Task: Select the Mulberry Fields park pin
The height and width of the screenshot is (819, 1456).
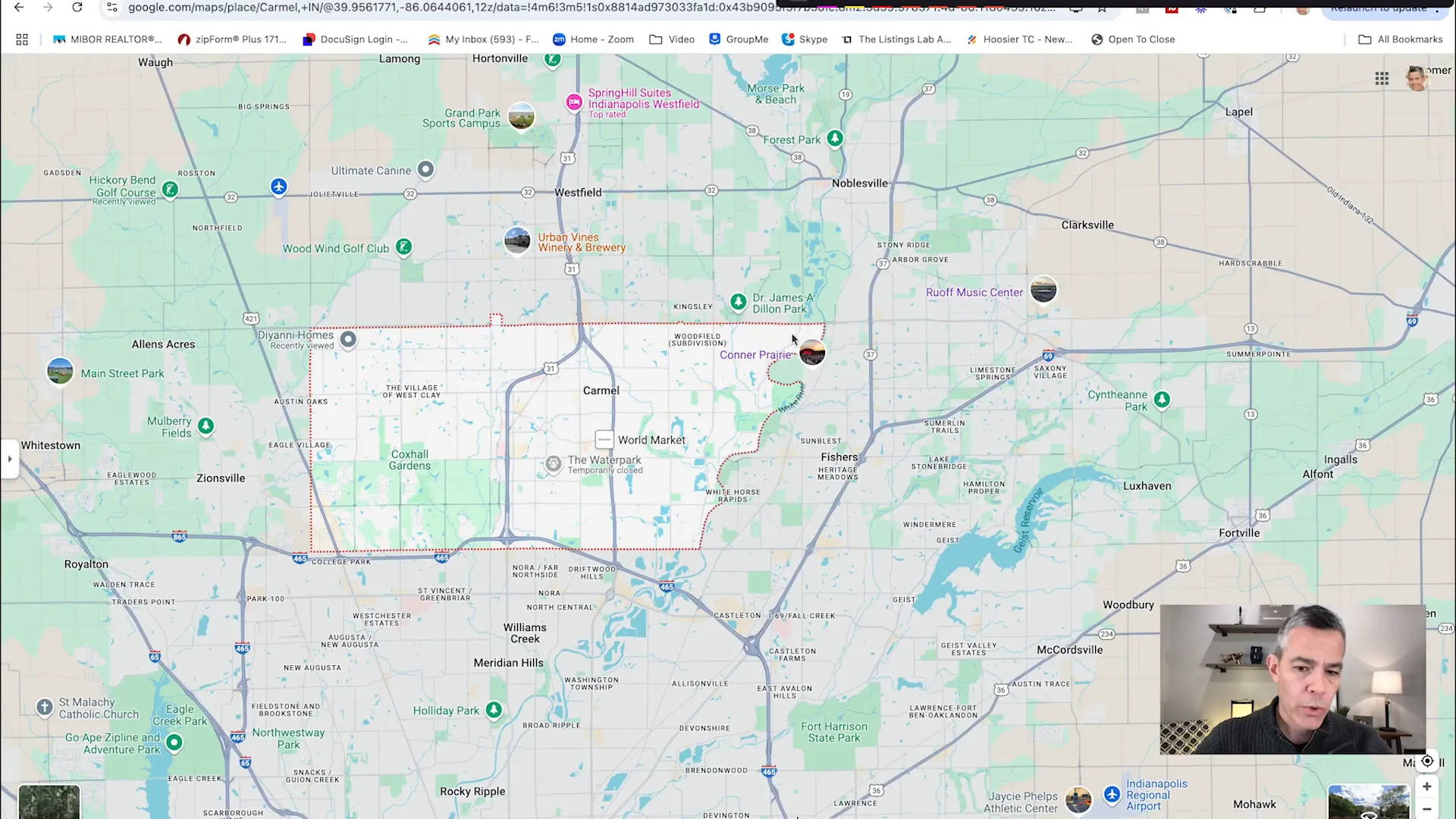Action: pyautogui.click(x=206, y=426)
